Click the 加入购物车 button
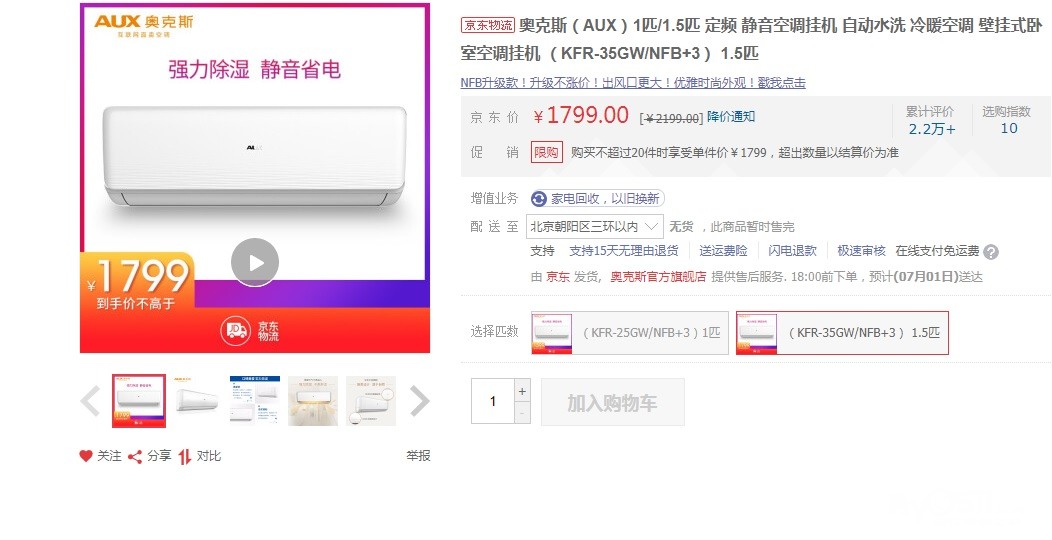 613,402
